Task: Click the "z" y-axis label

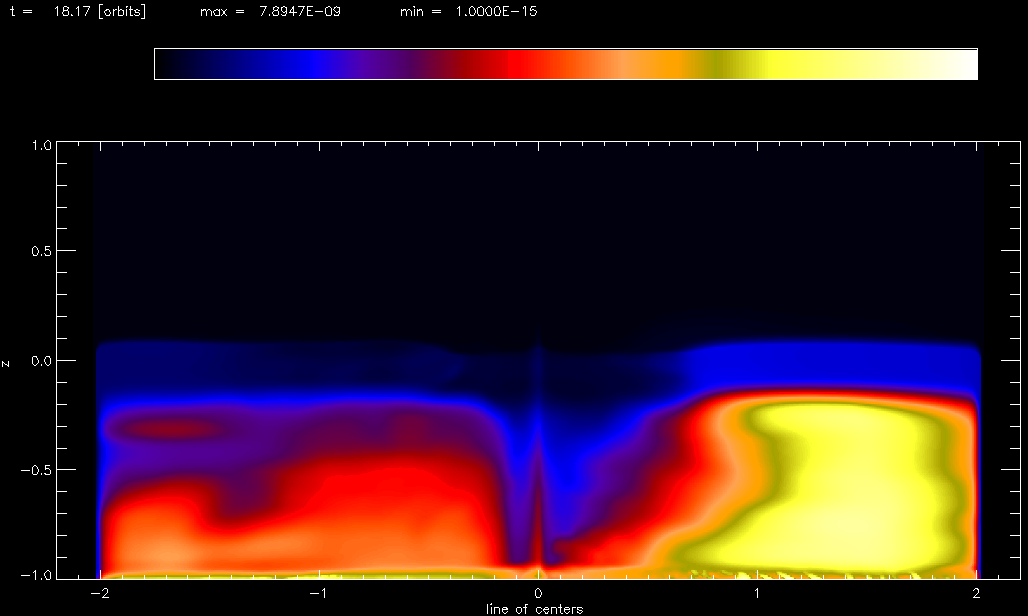Action: pos(7,362)
